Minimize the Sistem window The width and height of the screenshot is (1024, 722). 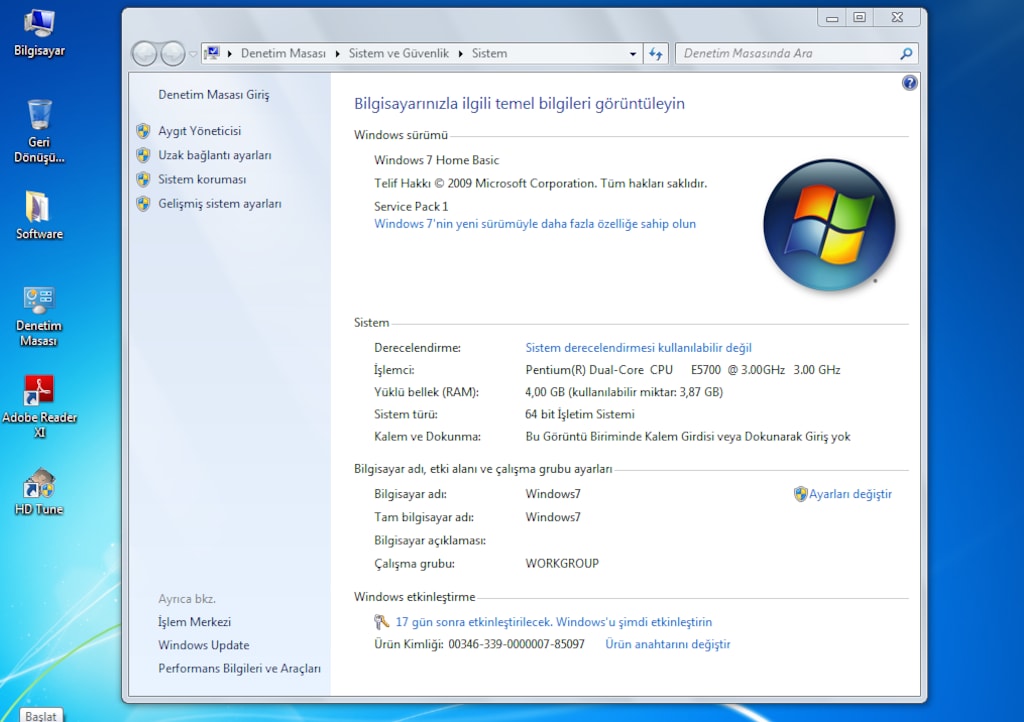831,18
